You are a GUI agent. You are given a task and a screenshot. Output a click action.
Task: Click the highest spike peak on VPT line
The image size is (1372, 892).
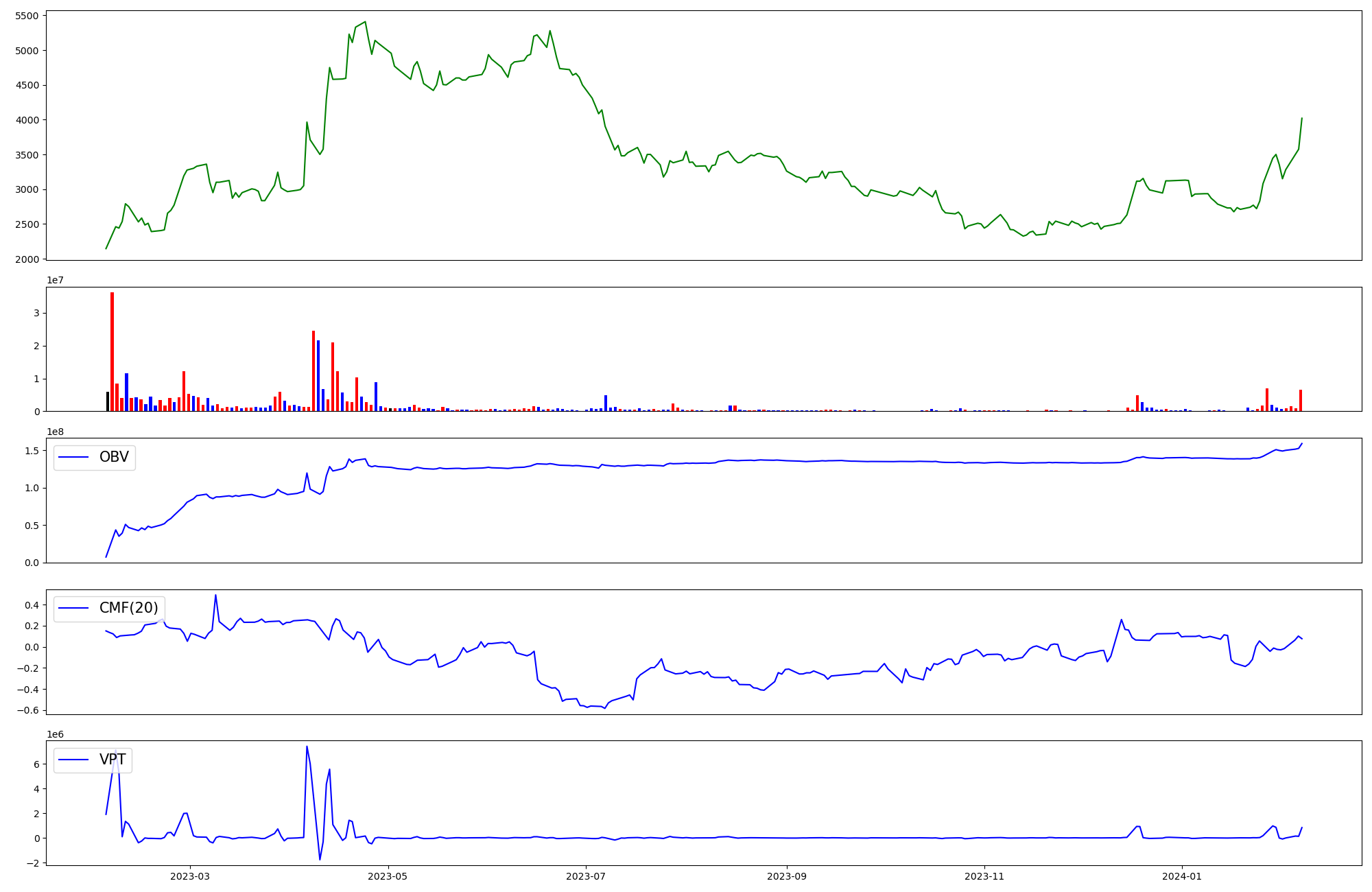point(307,747)
